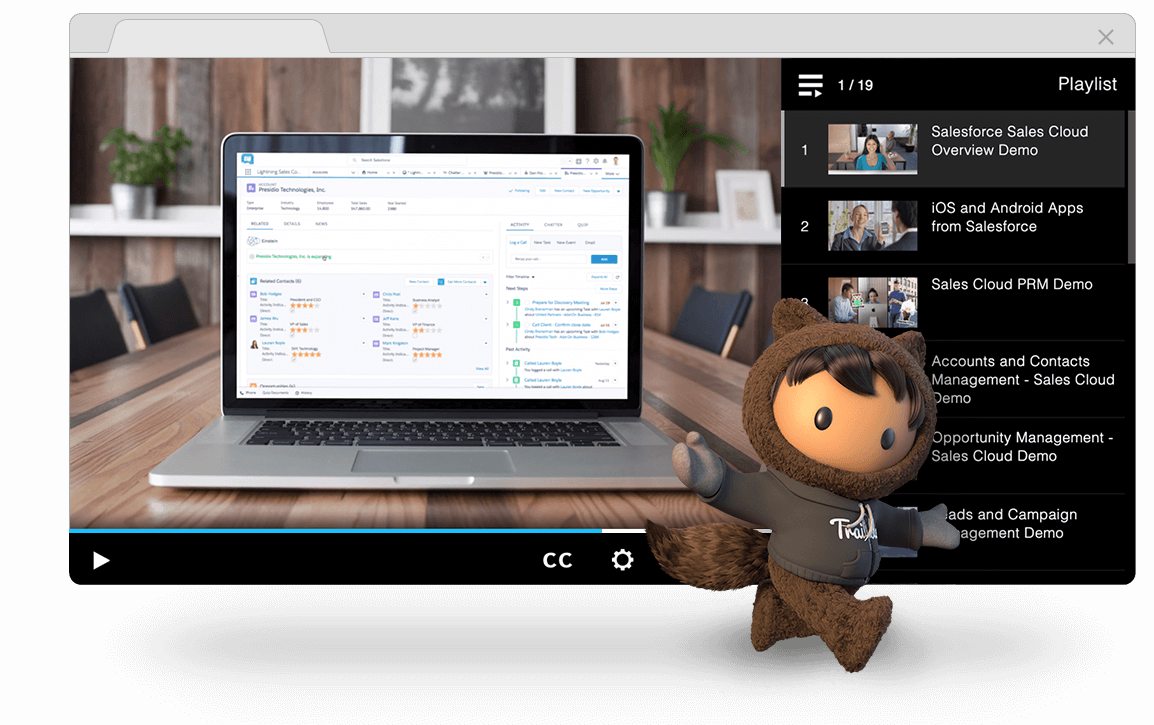Click the number 2 in the playlist row
1154x725 pixels.
(804, 226)
